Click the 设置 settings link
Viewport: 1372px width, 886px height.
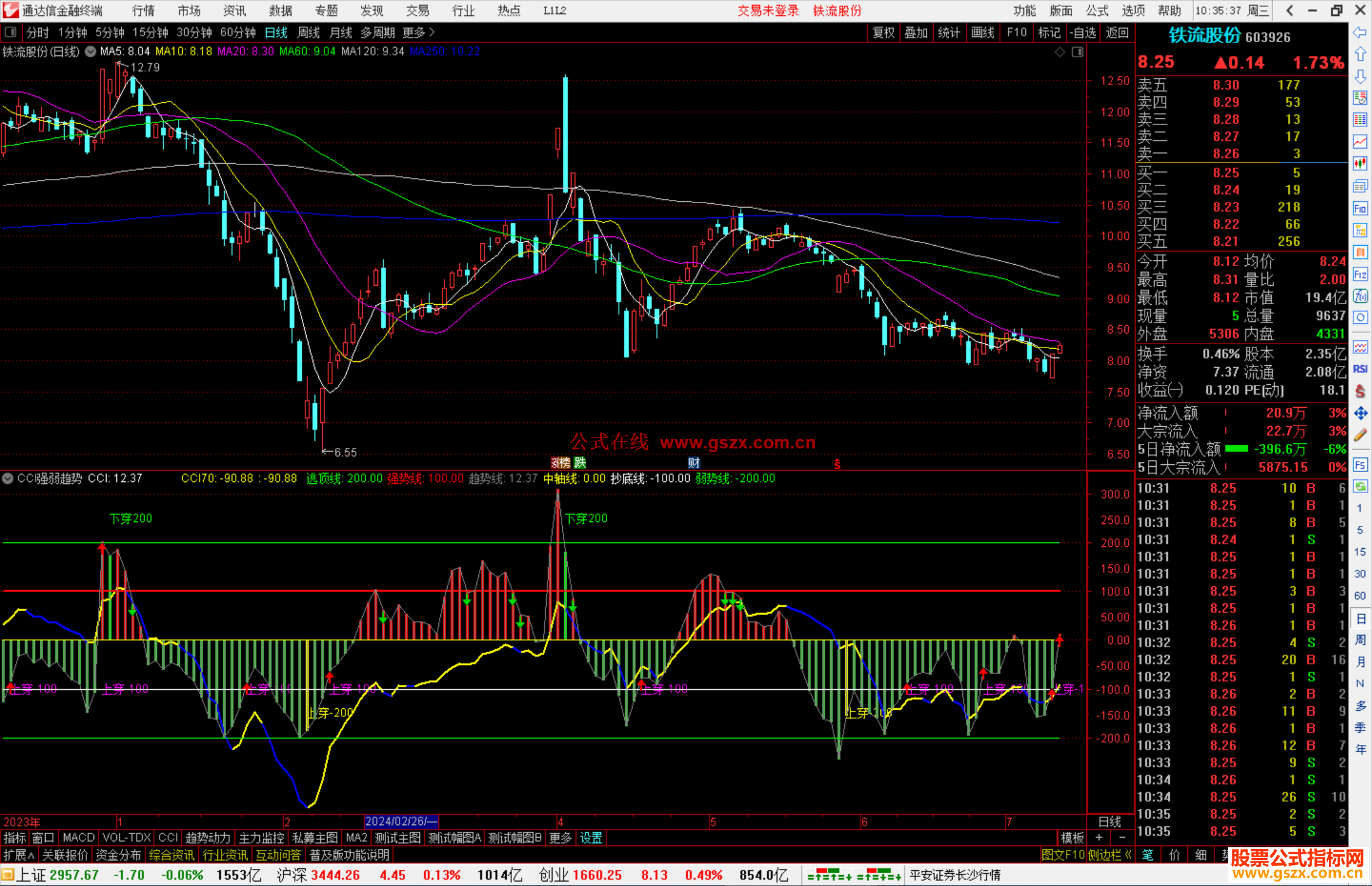[x=591, y=838]
